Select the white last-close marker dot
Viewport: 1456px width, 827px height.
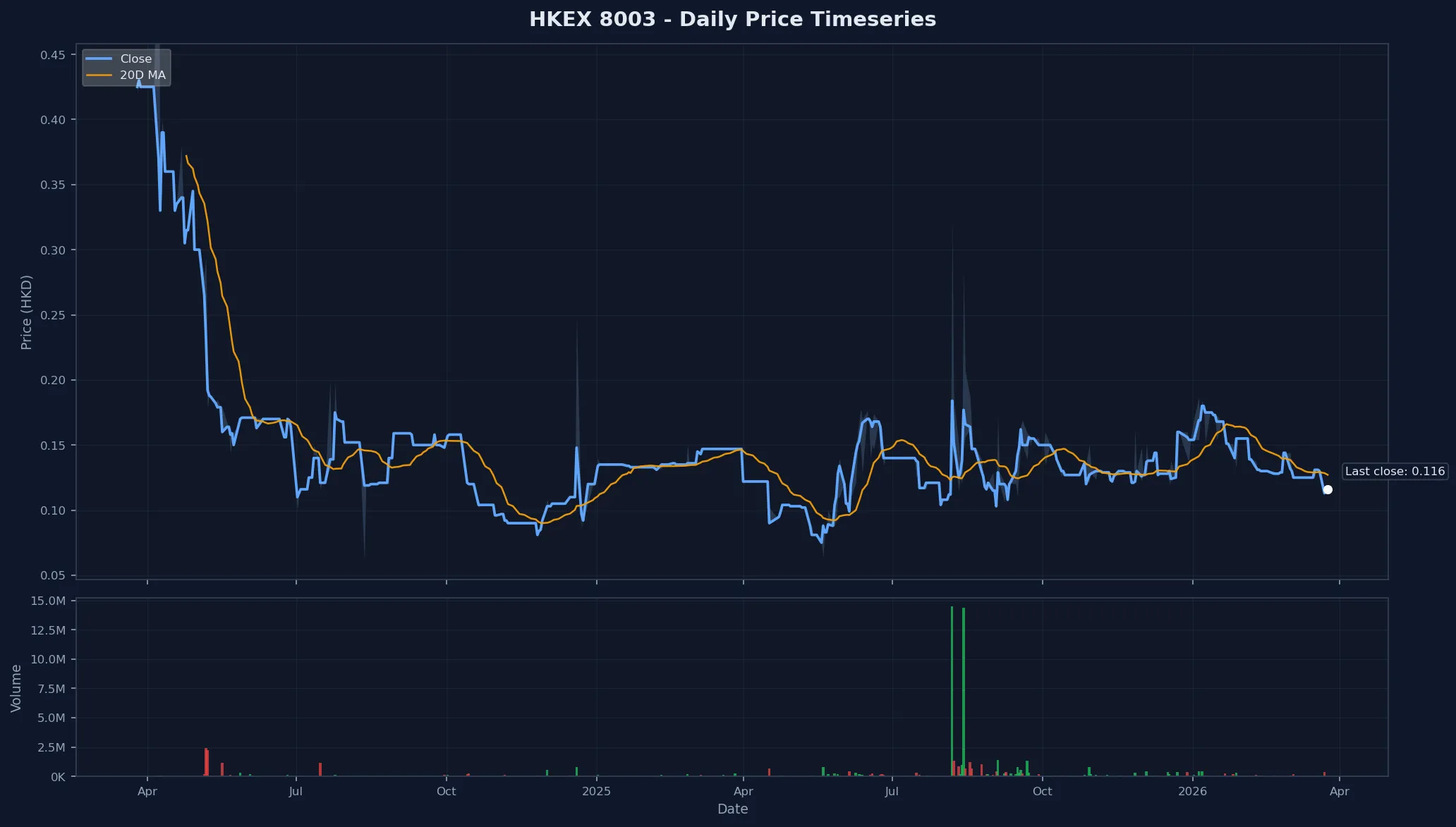coord(1328,489)
